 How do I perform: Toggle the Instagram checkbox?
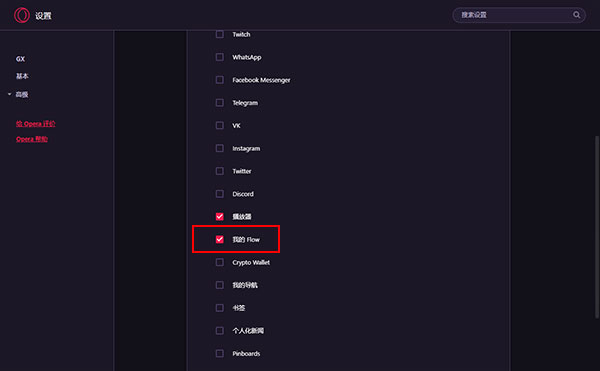tap(220, 148)
